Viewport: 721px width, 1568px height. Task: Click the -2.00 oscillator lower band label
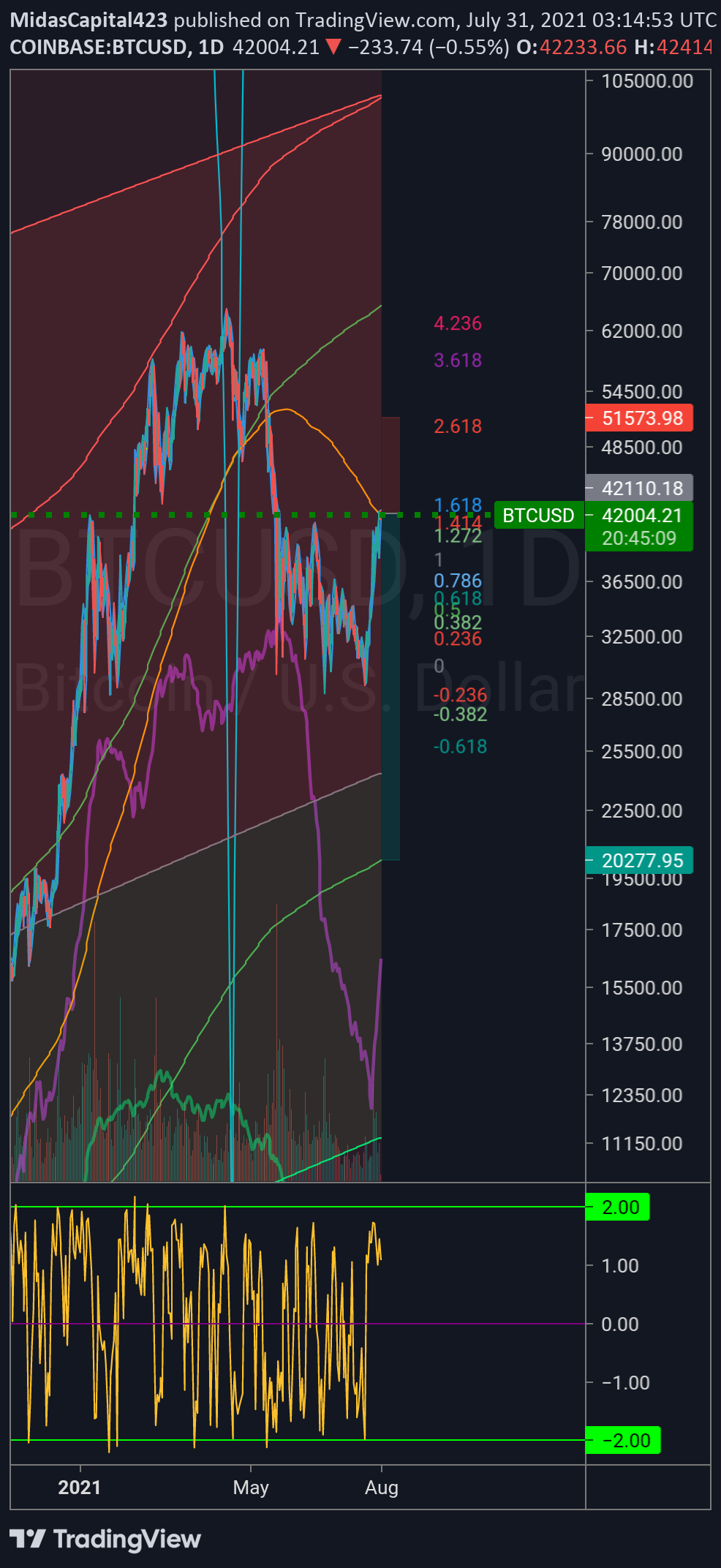pyautogui.click(x=623, y=1441)
